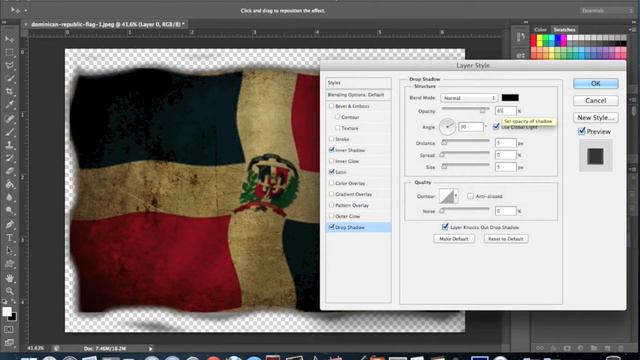The image size is (640, 360).
Task: Click the New Style... button
Action: pos(596,118)
